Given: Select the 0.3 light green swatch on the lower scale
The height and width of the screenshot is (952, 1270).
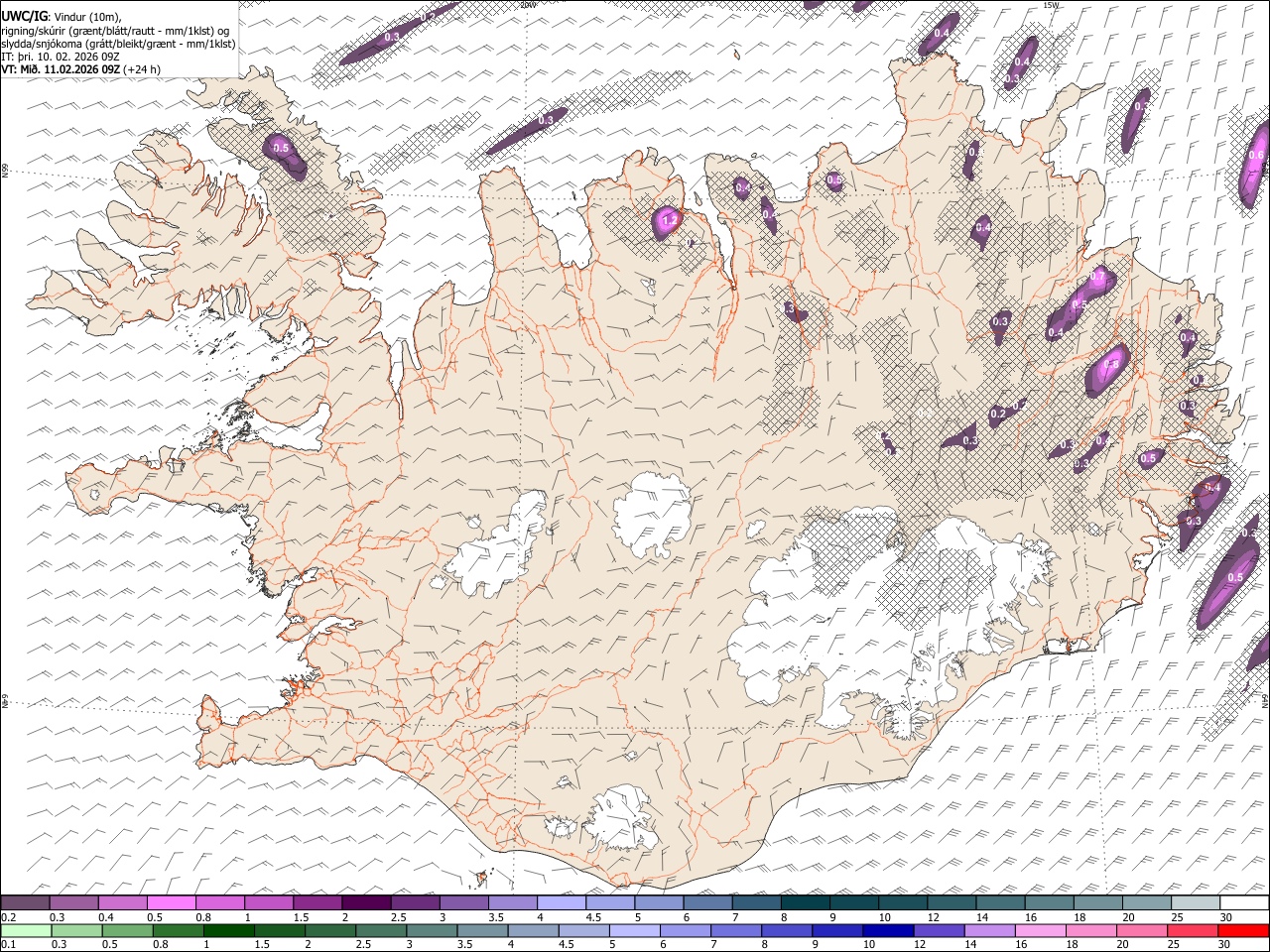Looking at the screenshot, I should 76,930.
